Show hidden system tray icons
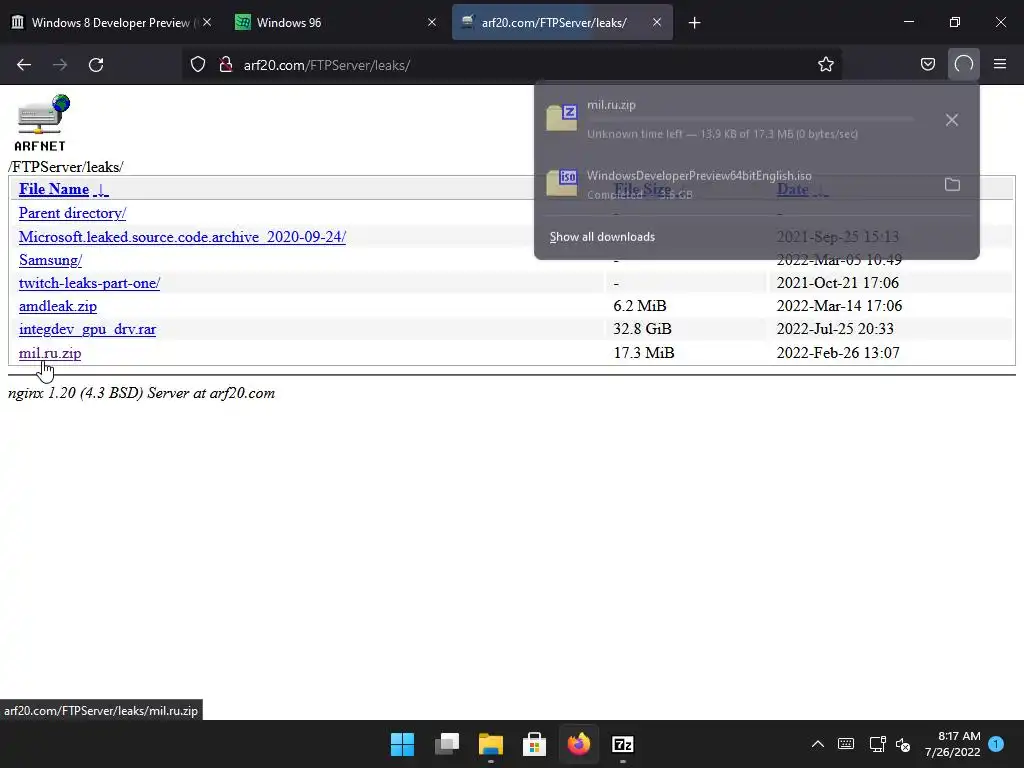Viewport: 1024px width, 768px height. click(x=818, y=744)
